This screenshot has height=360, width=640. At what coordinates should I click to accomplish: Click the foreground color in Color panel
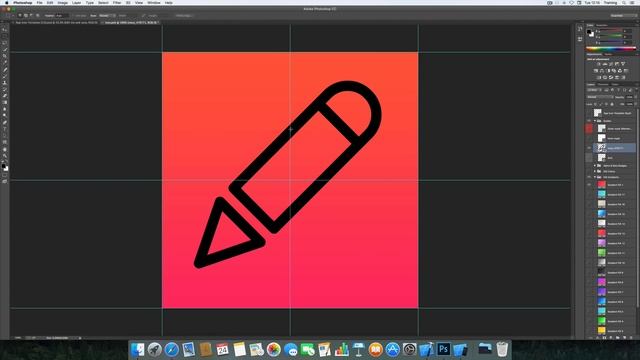coord(589,32)
